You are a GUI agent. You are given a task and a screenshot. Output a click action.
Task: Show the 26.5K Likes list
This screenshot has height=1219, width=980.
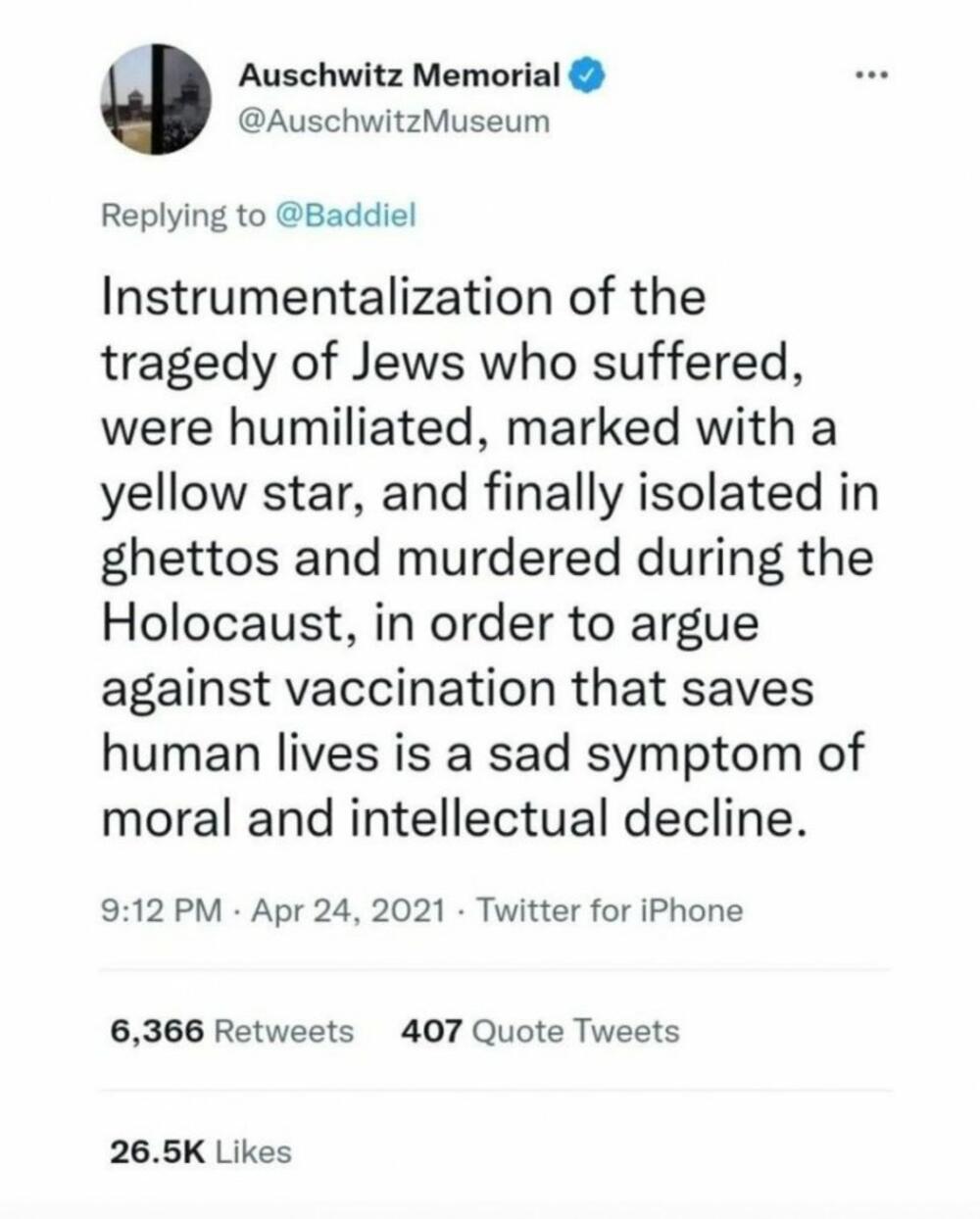pyautogui.click(x=200, y=1151)
